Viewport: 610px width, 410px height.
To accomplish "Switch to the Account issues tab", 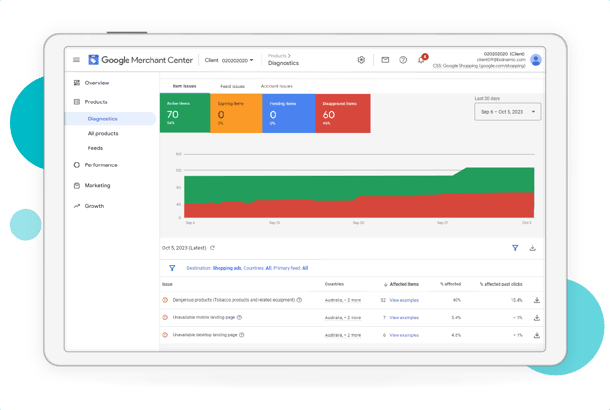I will click(x=277, y=86).
